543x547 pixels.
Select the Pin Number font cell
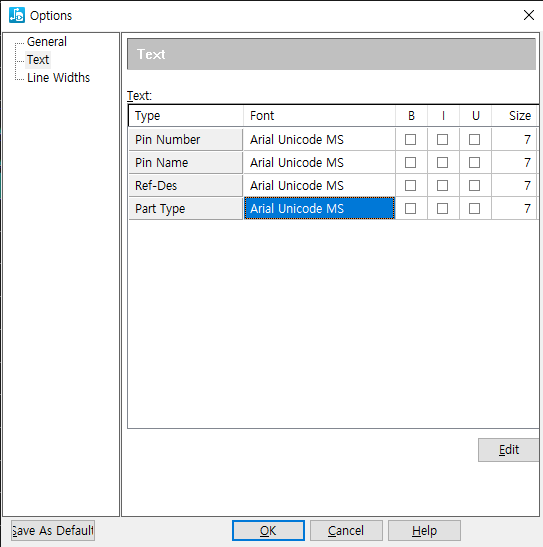click(x=319, y=140)
